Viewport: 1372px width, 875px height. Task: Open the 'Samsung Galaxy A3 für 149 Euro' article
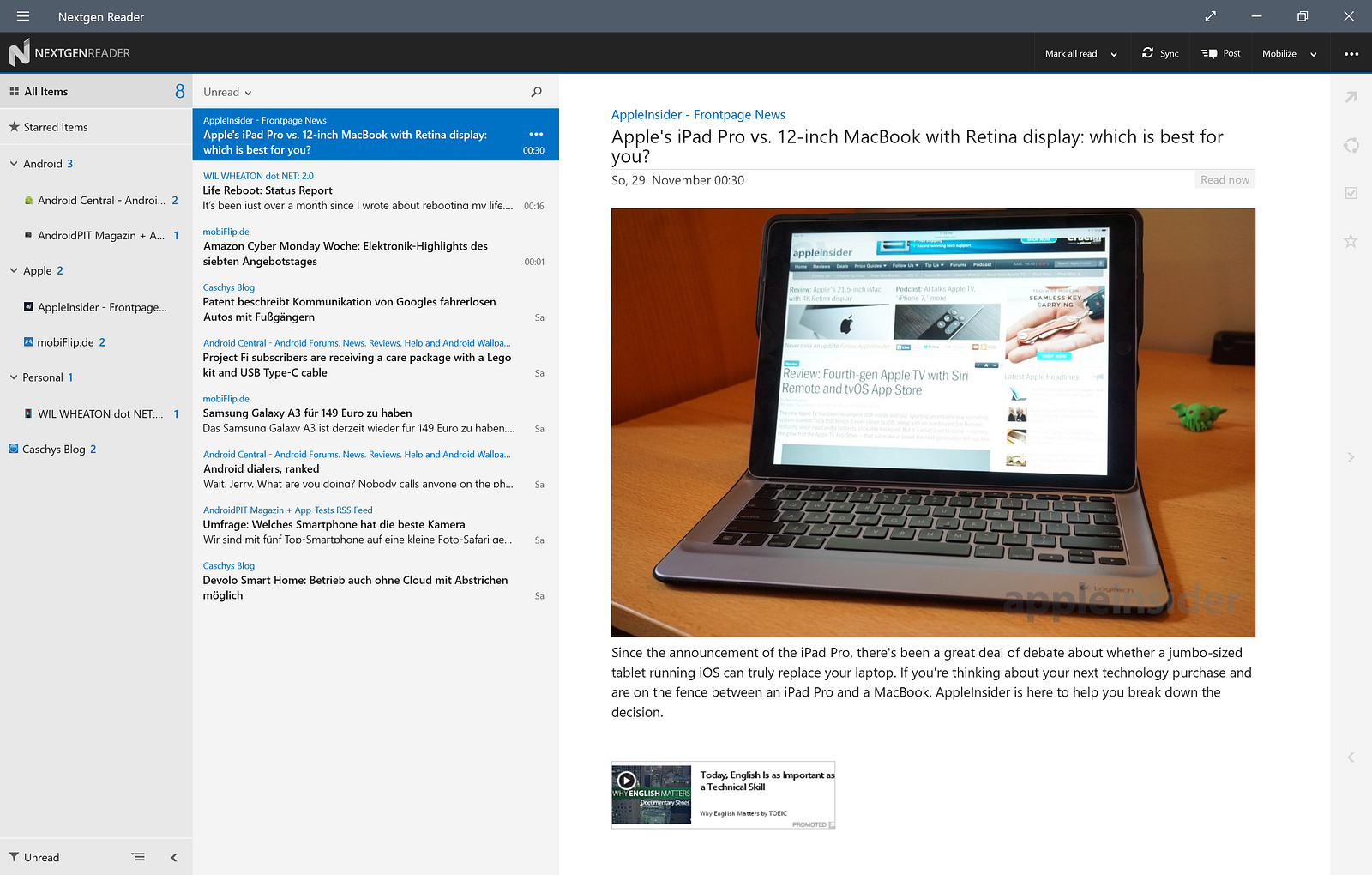(x=376, y=413)
